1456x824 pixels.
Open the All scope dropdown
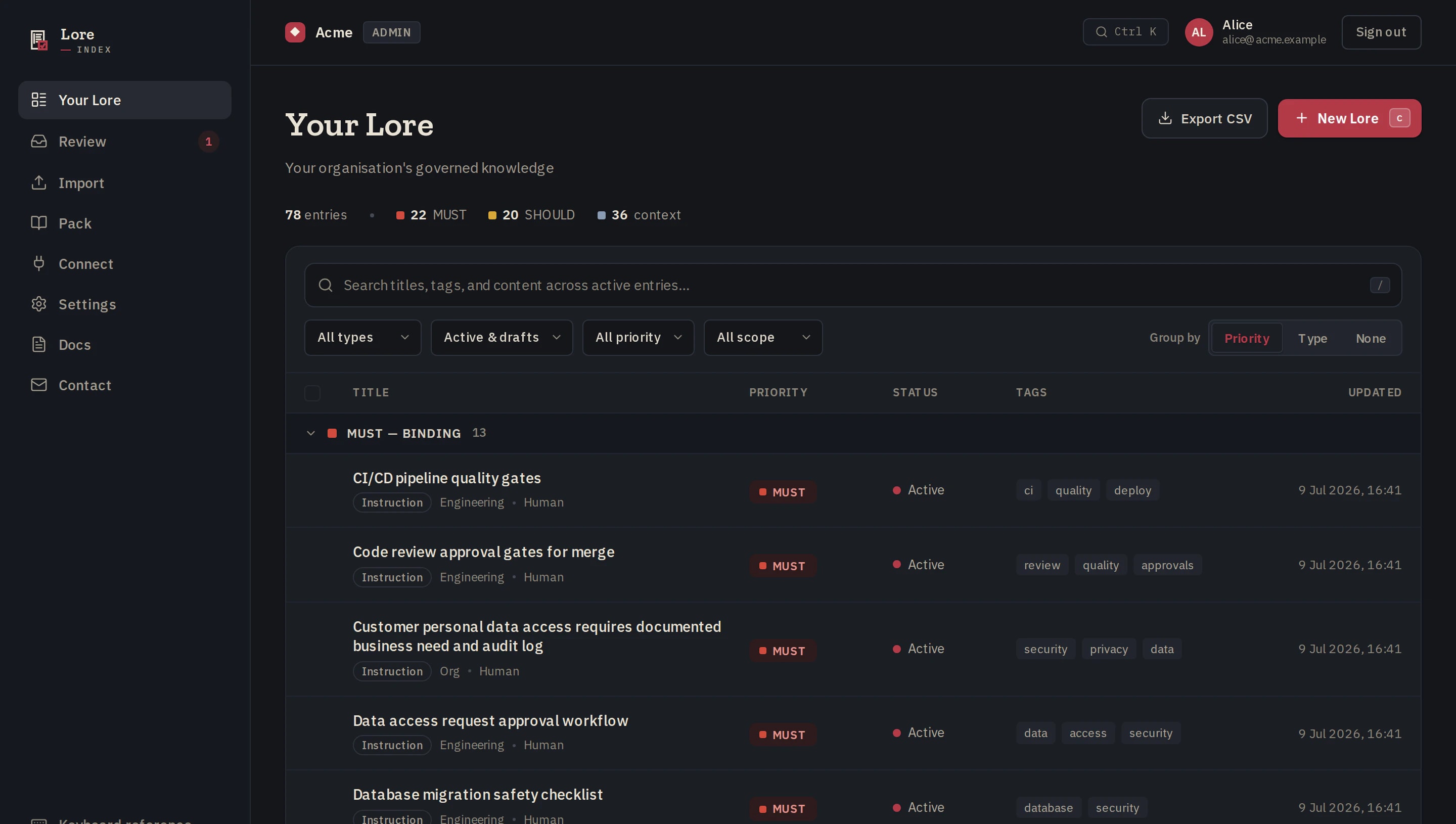coord(762,337)
